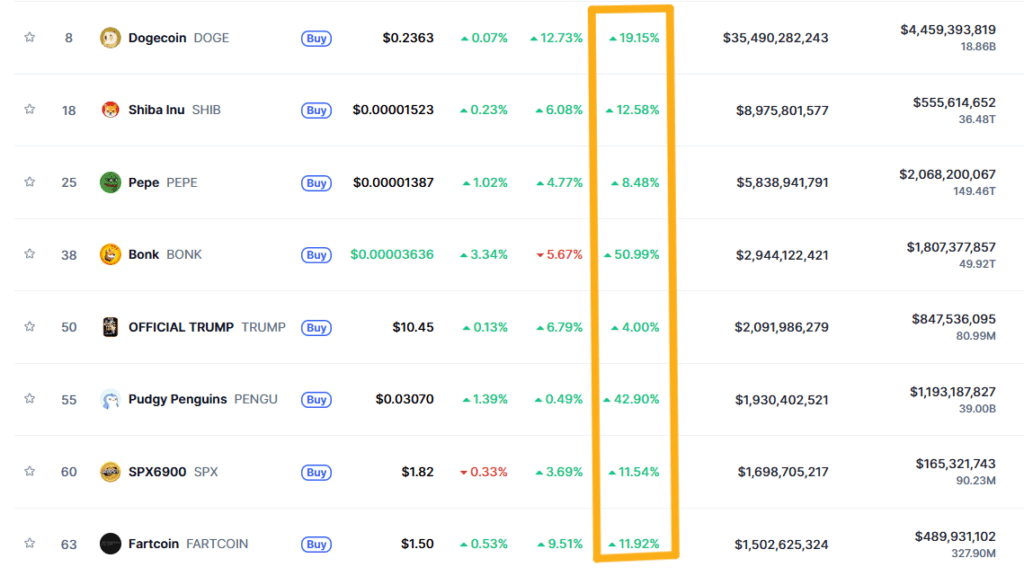Click TRUMP market cap $2,091,986,279
The width and height of the screenshot is (1024, 576).
tap(781, 327)
